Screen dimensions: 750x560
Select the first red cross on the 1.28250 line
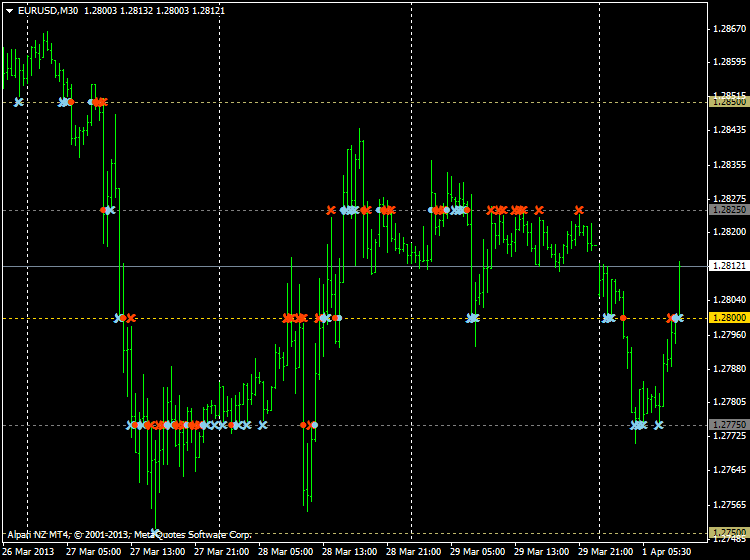pyautogui.click(x=331, y=210)
